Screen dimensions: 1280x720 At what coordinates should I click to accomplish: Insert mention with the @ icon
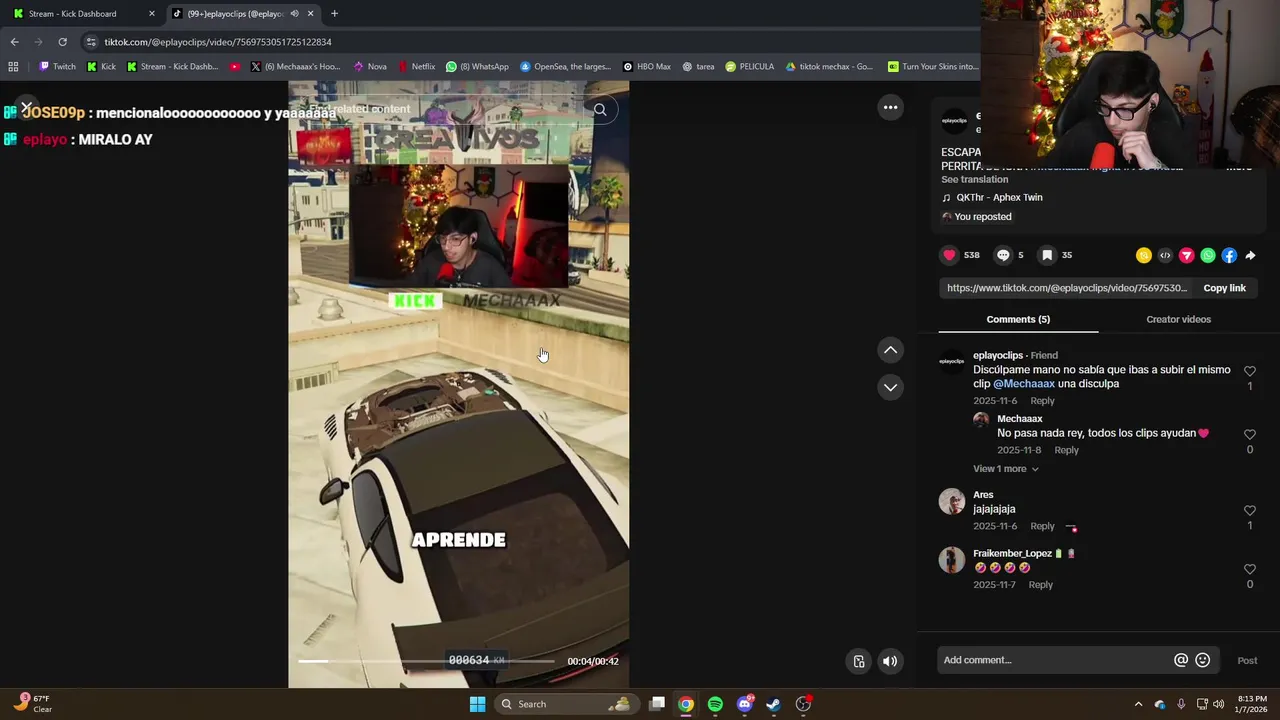[x=1181, y=660]
